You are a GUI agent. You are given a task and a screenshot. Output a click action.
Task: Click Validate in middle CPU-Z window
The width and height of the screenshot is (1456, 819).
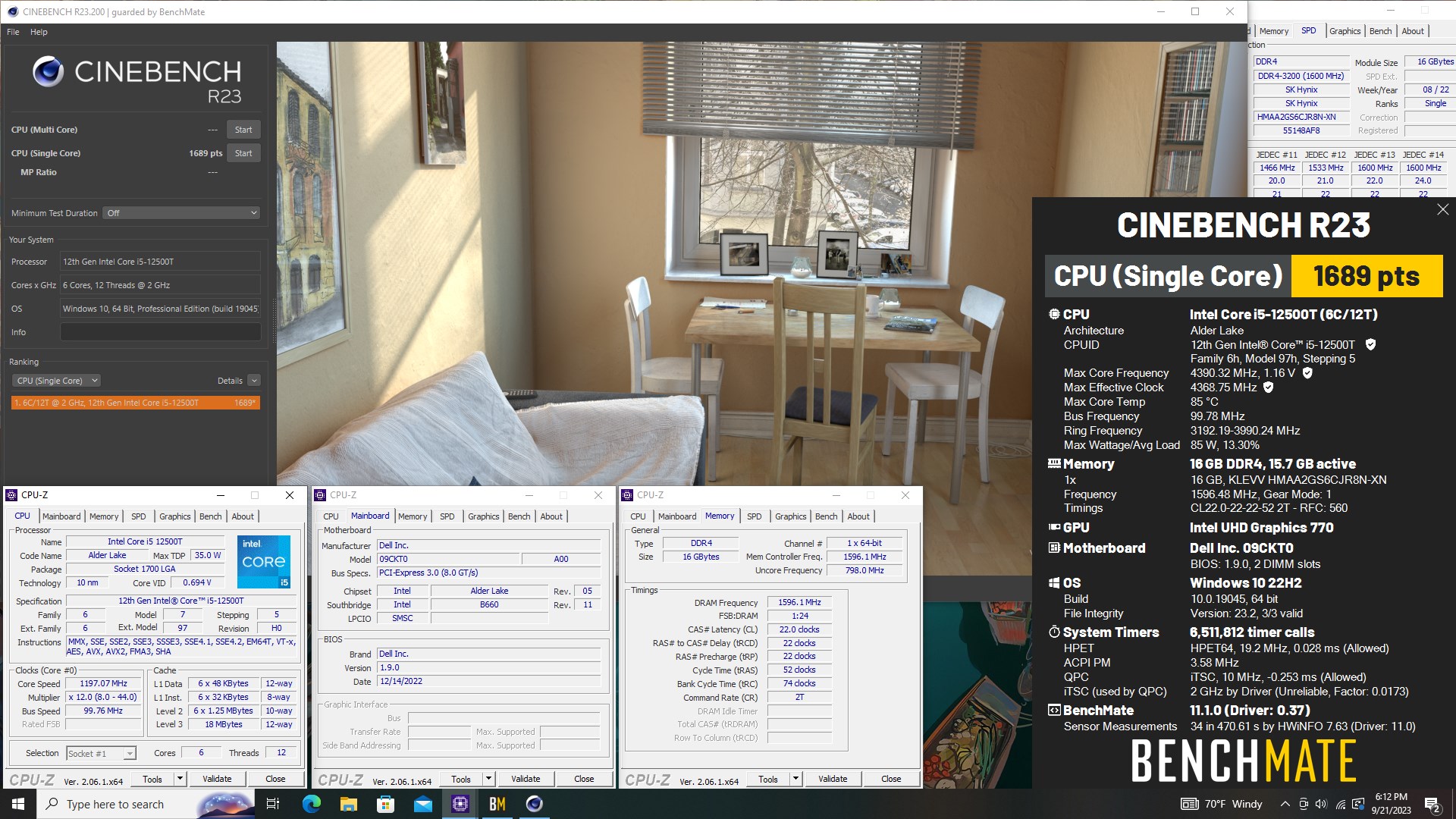pos(526,779)
